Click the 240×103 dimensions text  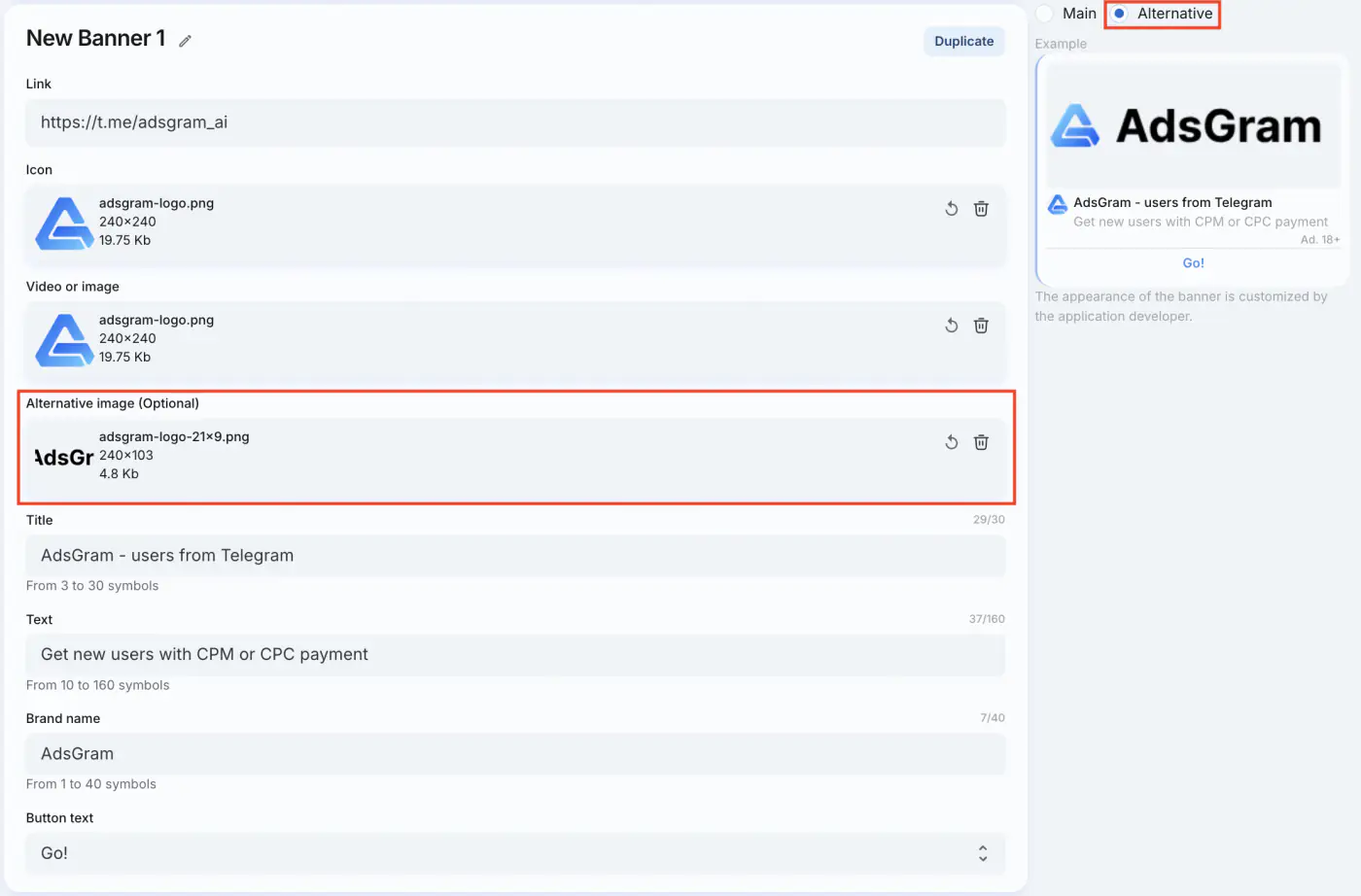(126, 456)
